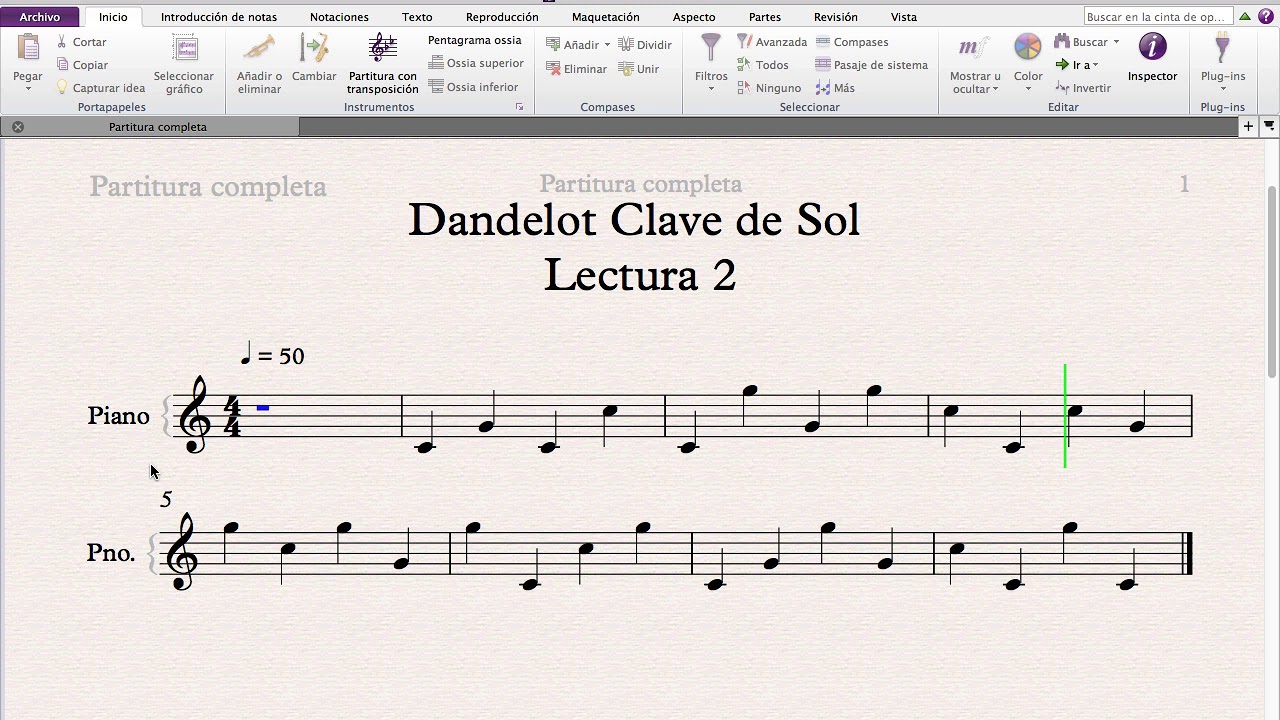This screenshot has width=1280, height=720.
Task: Expand the Plug-ins dropdown arrow
Action: click(1222, 90)
